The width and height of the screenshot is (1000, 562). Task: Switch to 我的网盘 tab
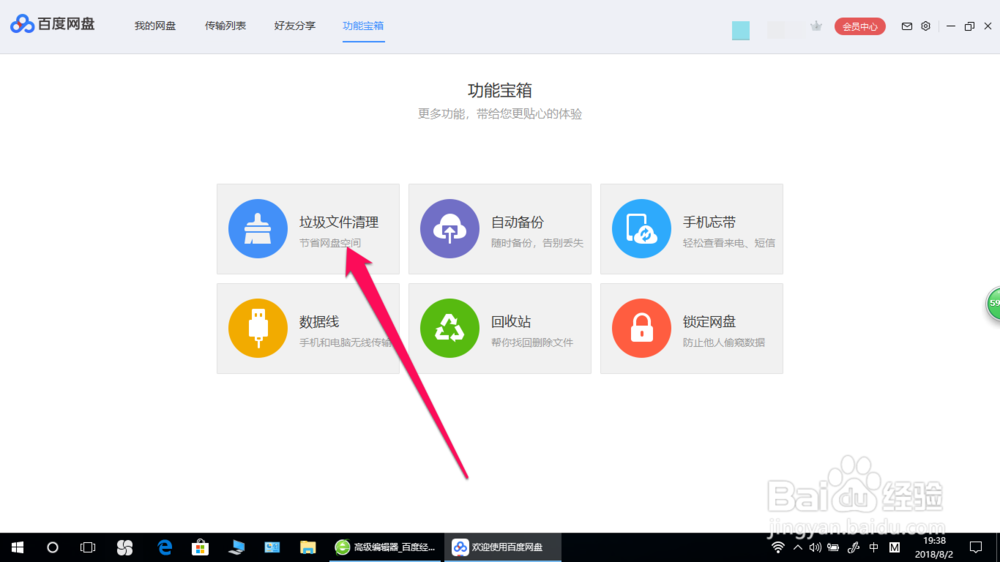[x=155, y=26]
